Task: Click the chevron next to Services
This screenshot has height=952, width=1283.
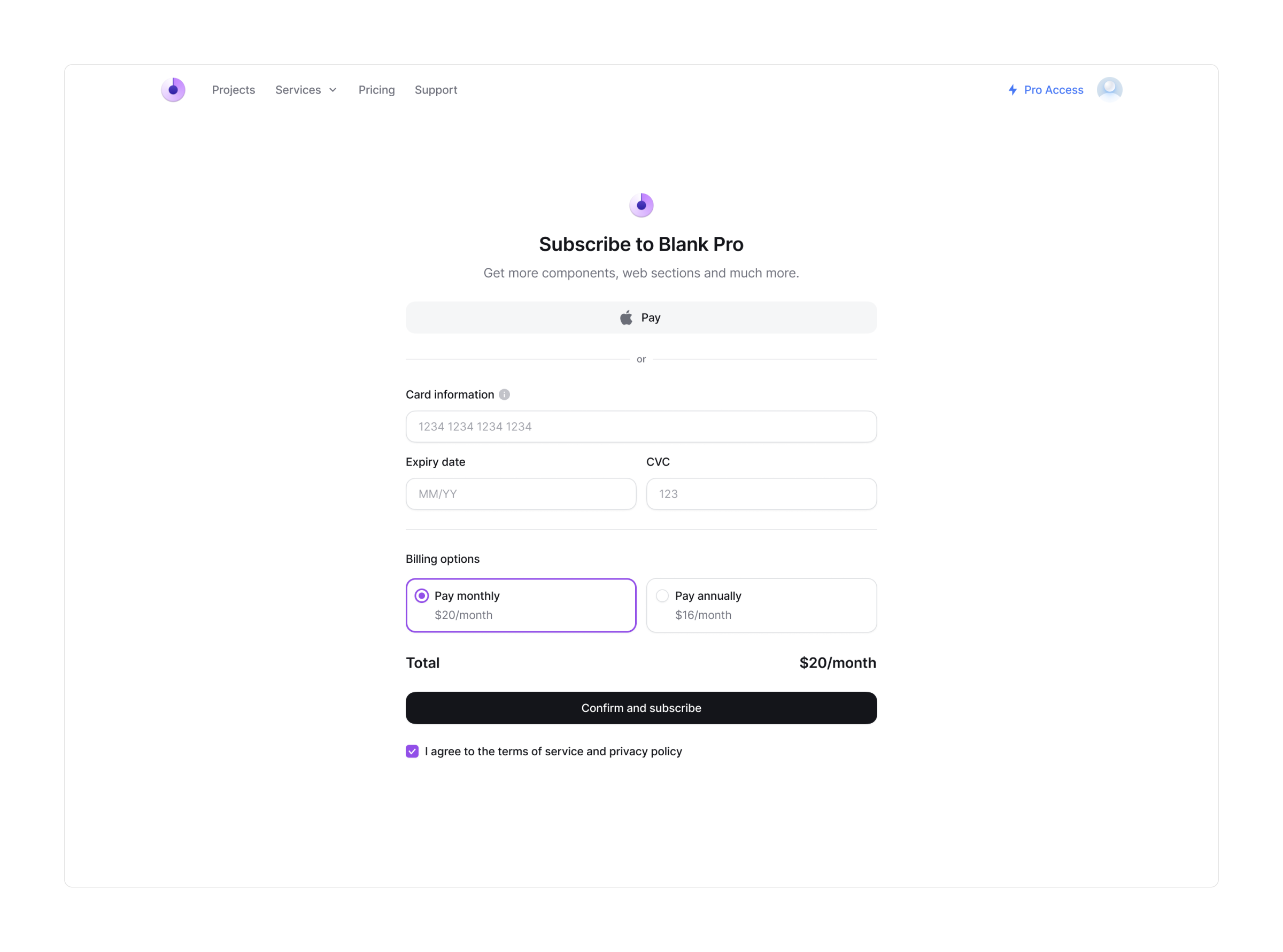Action: click(333, 90)
